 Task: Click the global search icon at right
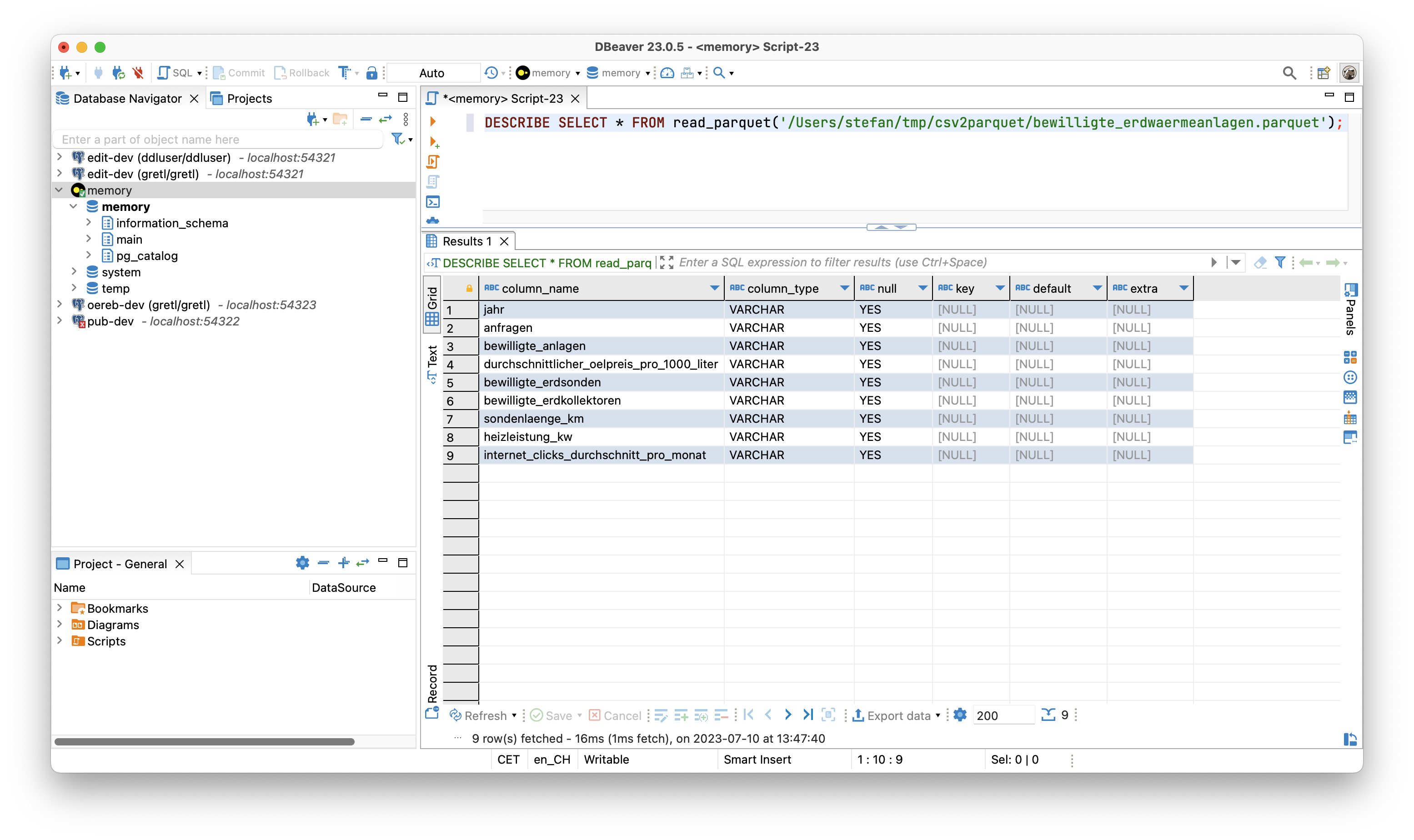point(1289,72)
